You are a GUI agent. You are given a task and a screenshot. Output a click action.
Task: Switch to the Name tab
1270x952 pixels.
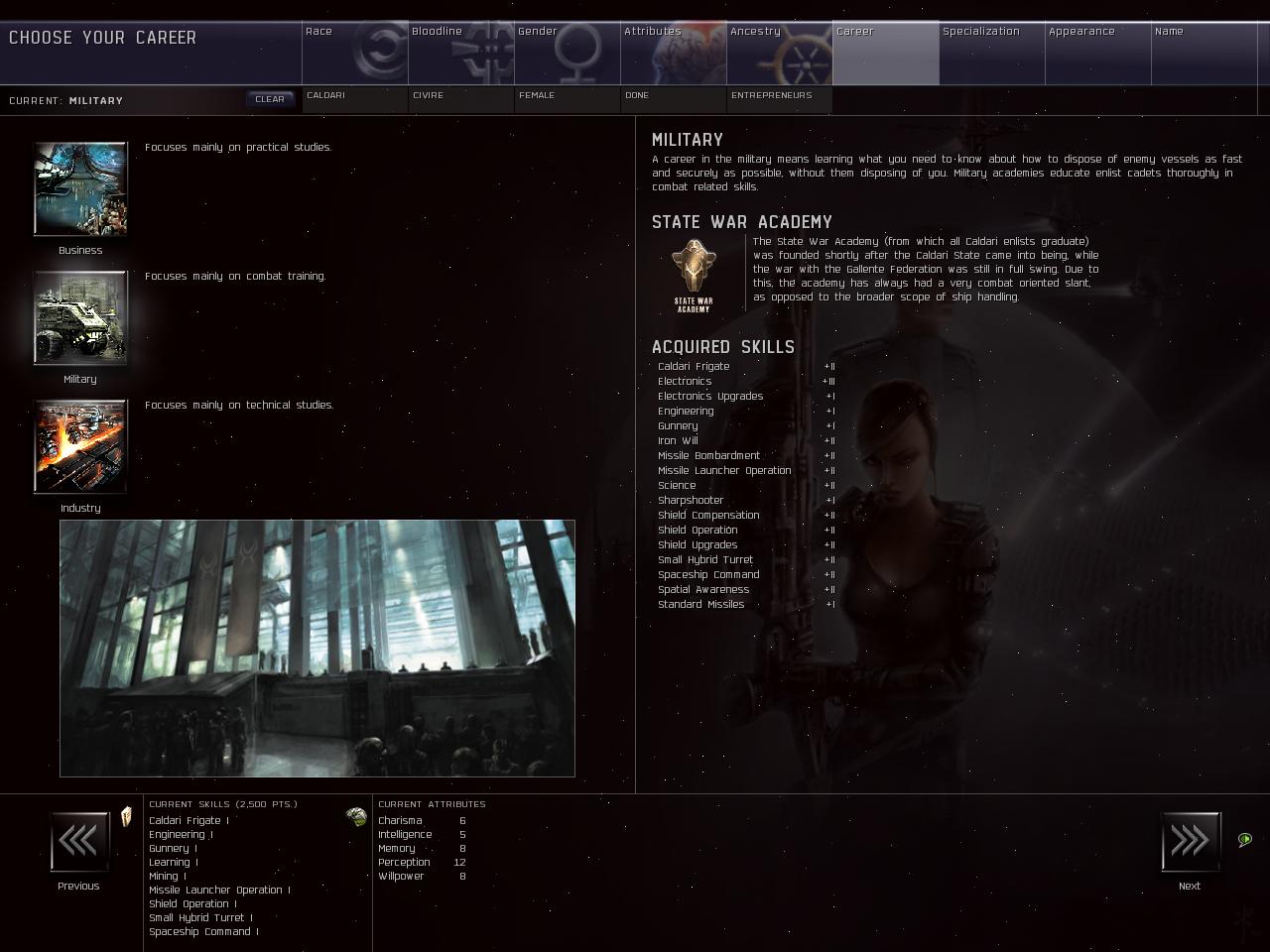1205,53
